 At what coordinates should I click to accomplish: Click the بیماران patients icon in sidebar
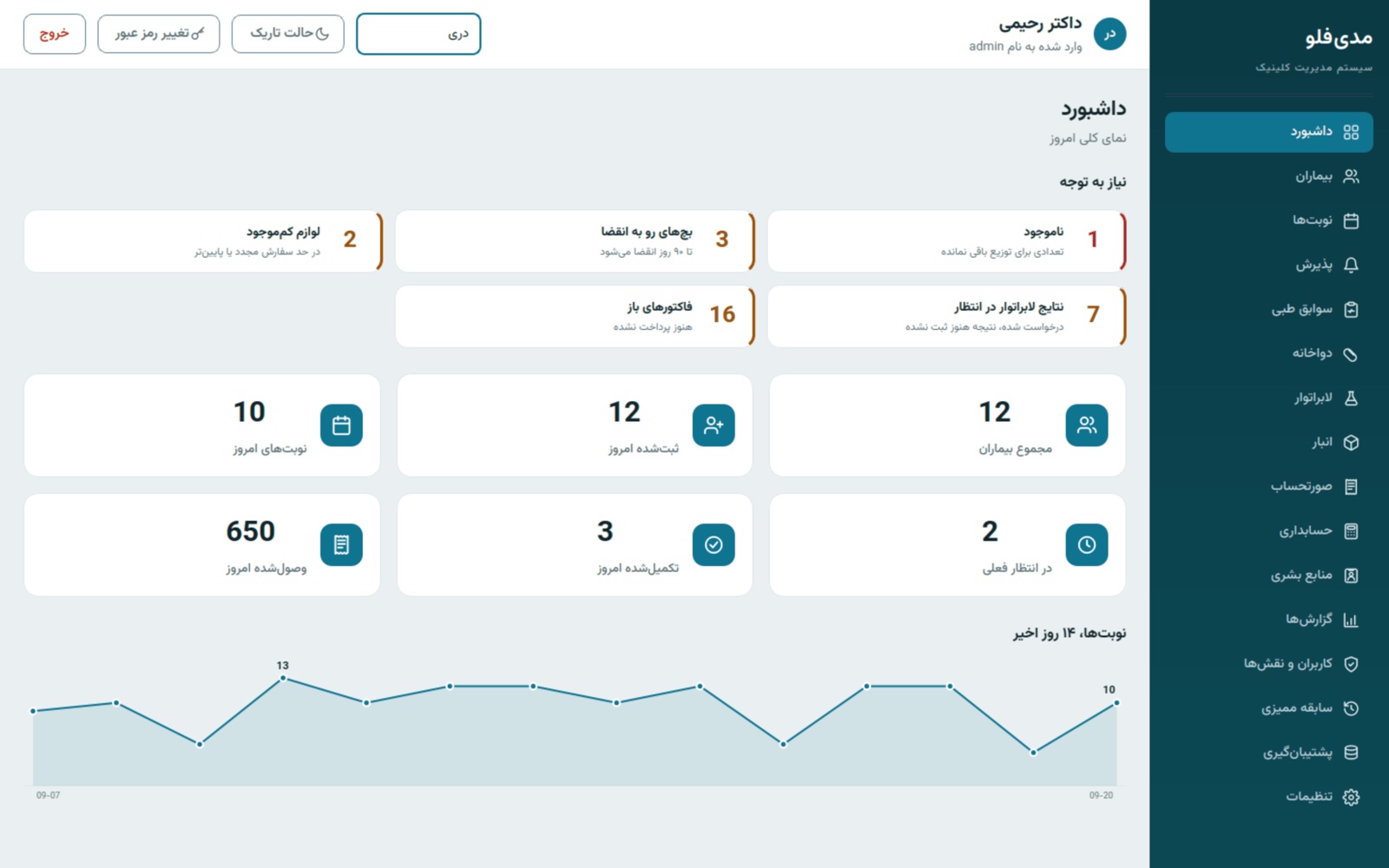(1351, 176)
